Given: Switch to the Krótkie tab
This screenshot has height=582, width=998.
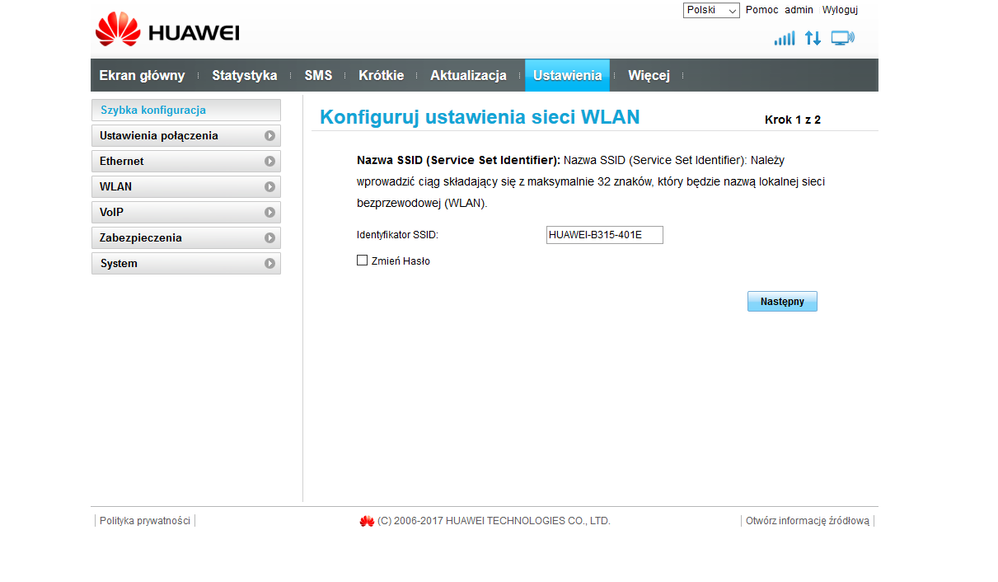Looking at the screenshot, I should click(x=381, y=75).
